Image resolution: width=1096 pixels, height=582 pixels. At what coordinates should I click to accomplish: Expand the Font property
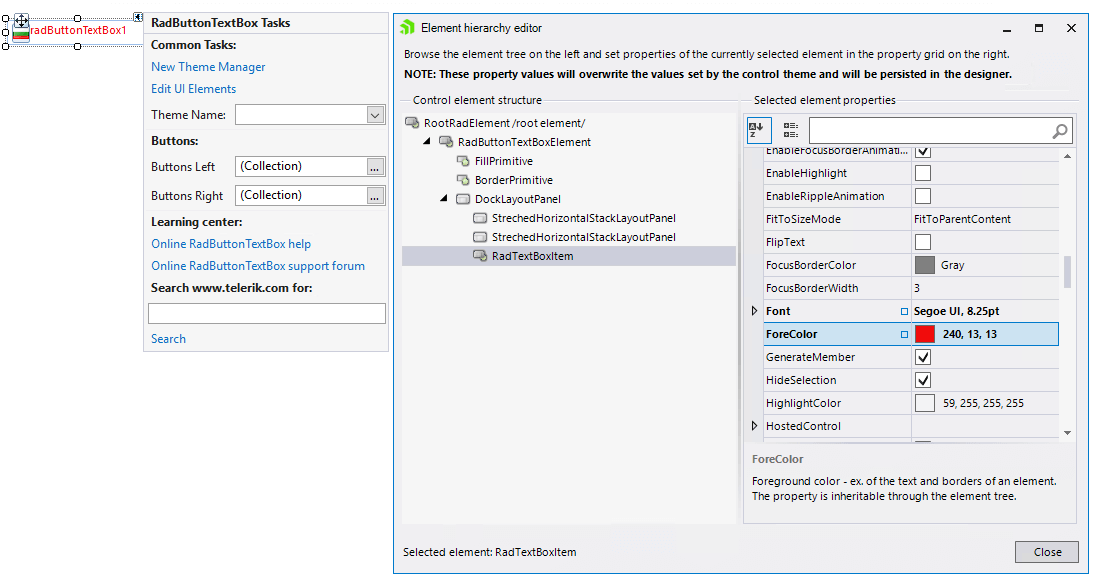pyautogui.click(x=754, y=312)
